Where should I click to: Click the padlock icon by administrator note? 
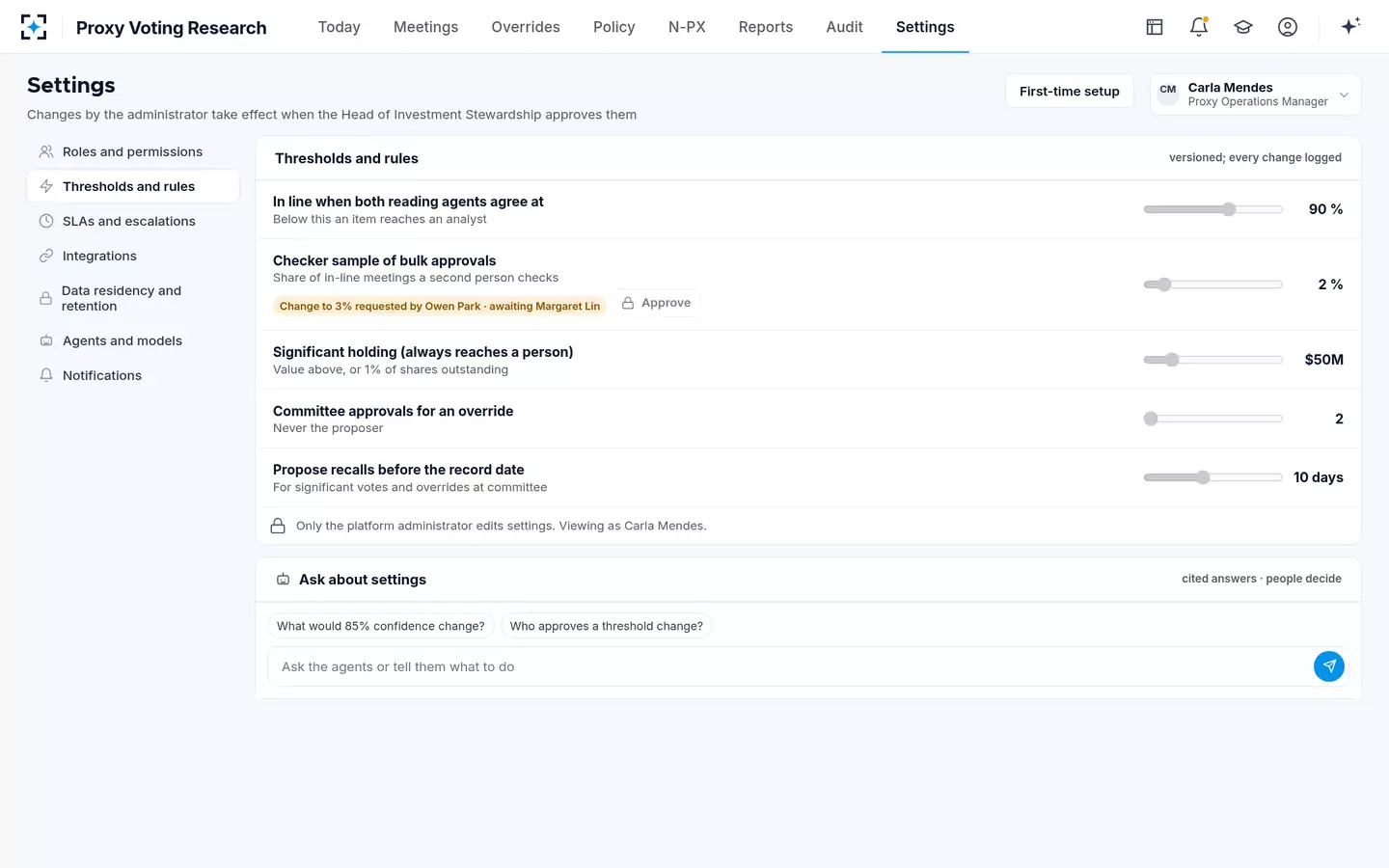(278, 526)
